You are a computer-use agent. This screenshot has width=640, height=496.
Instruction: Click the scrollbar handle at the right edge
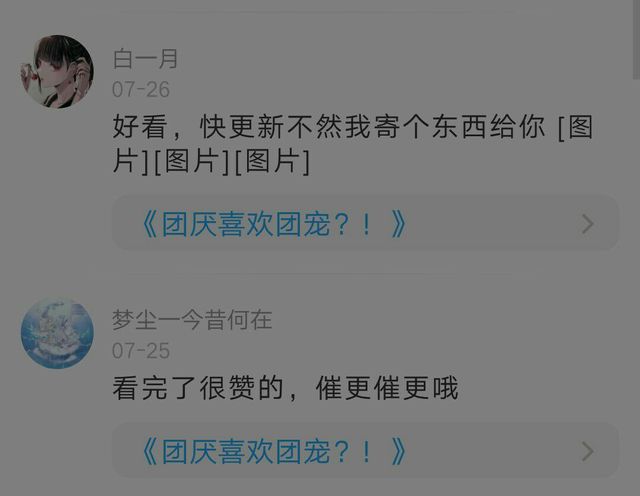click(x=636, y=40)
